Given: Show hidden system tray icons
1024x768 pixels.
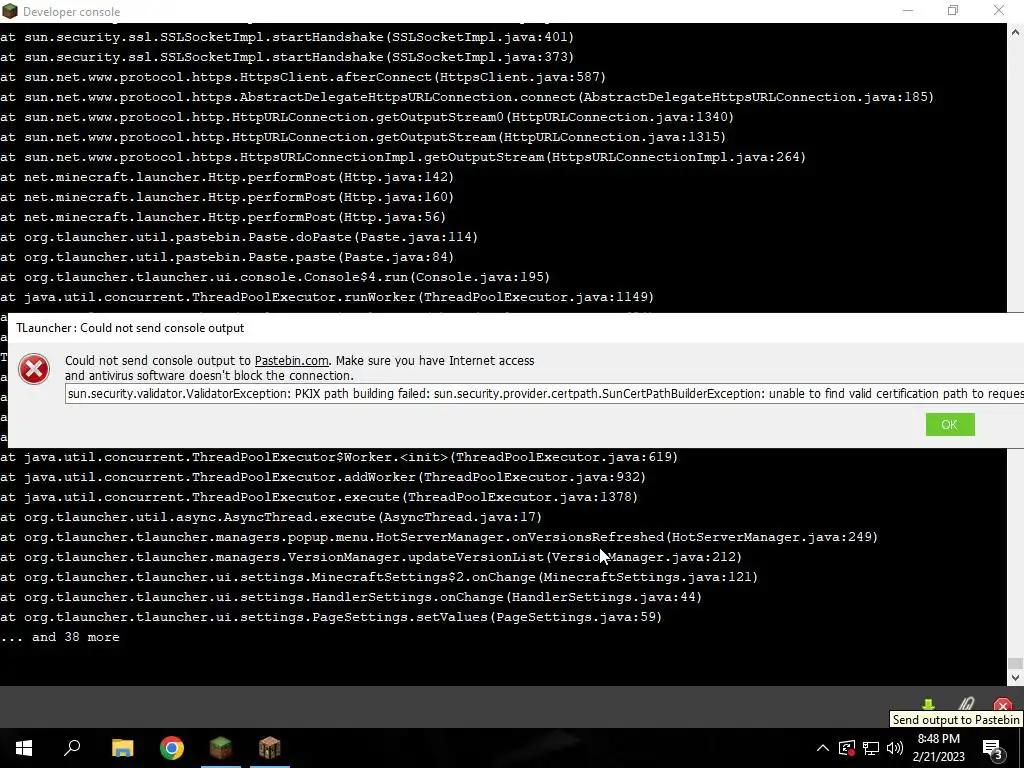Looking at the screenshot, I should 823,748.
